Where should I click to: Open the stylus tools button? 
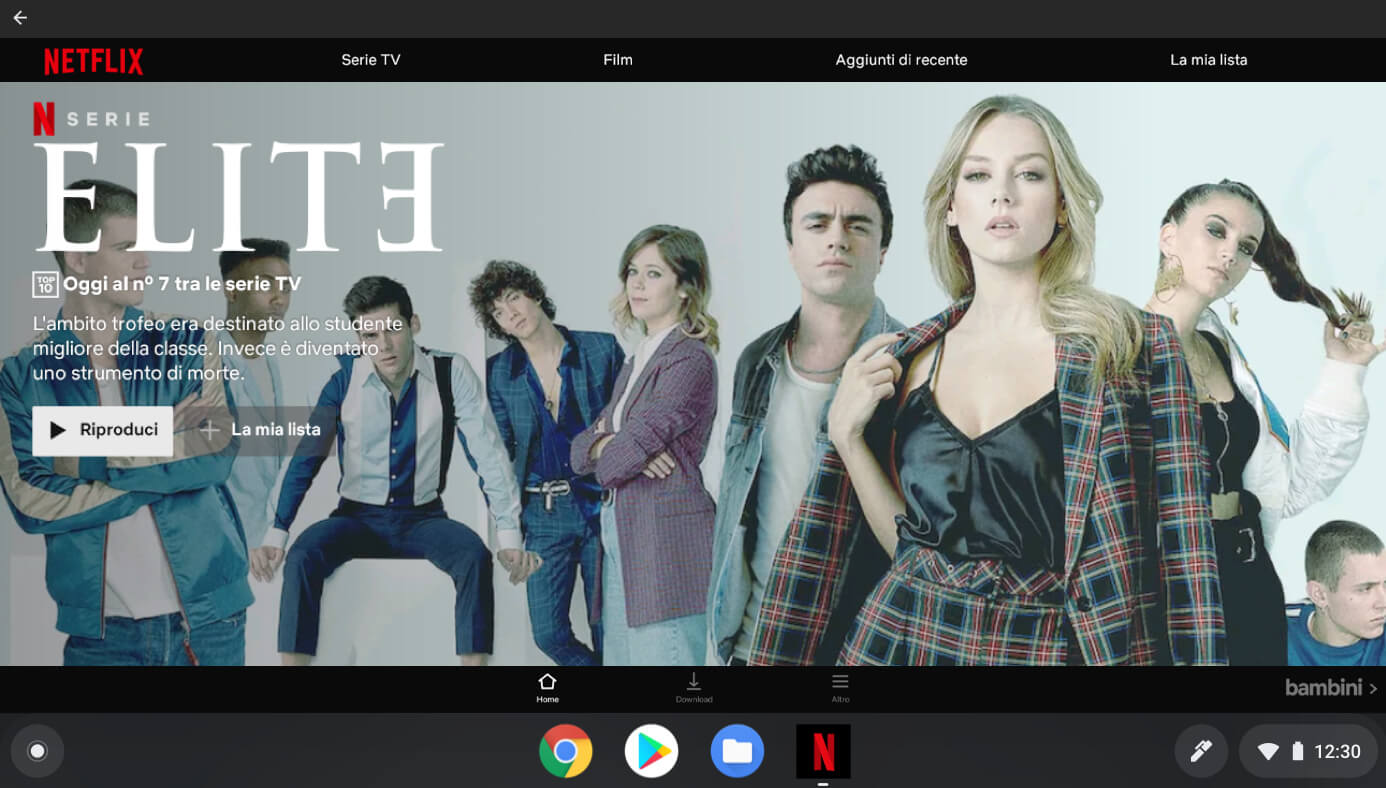pyautogui.click(x=1201, y=751)
